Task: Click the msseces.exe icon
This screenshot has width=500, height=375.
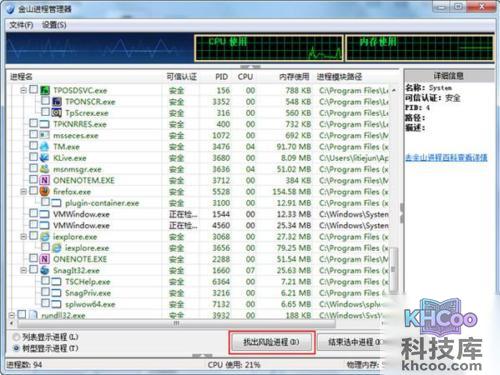Action: point(45,135)
